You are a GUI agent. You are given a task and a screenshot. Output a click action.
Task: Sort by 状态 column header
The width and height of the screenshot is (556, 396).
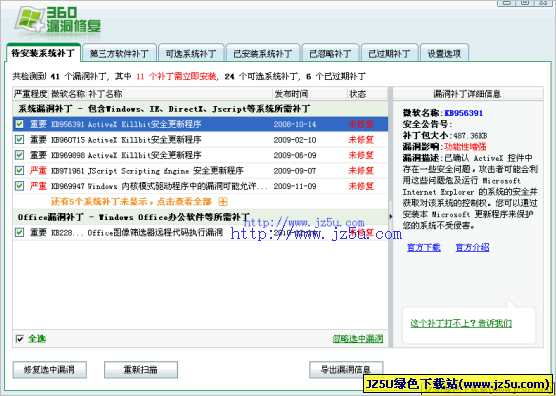(x=367, y=94)
